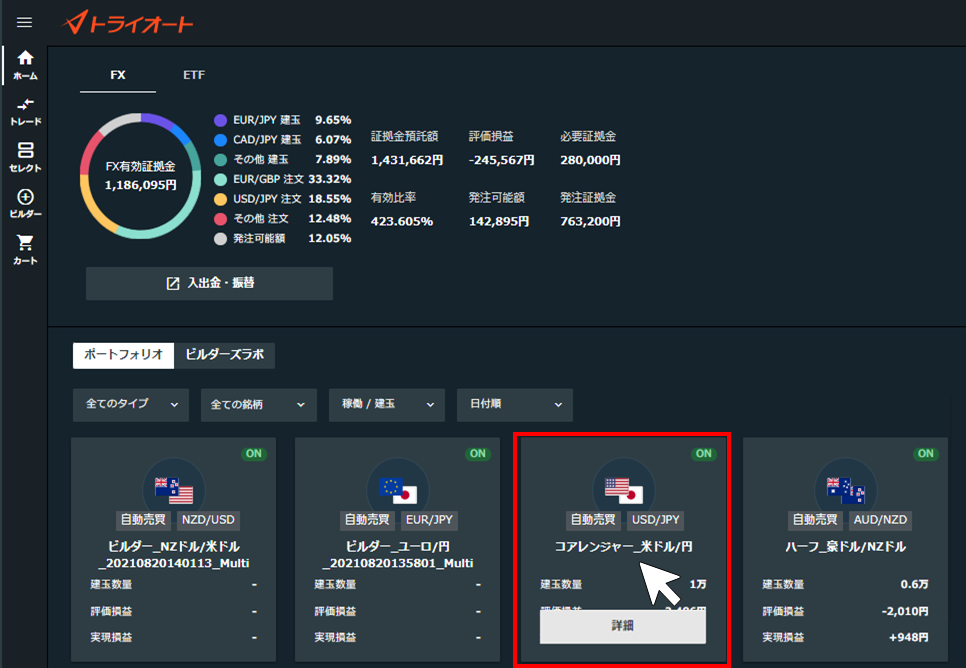Switch to the ETF tab
Screen dimensions: 966x668
[x=193, y=75]
